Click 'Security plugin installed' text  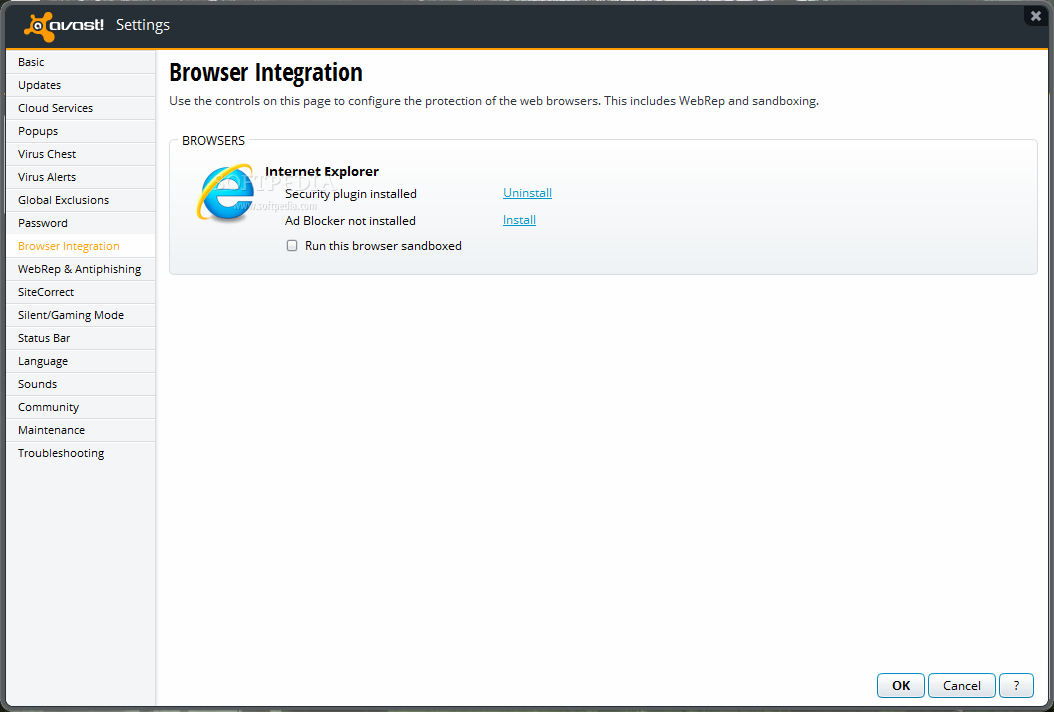click(x=351, y=194)
